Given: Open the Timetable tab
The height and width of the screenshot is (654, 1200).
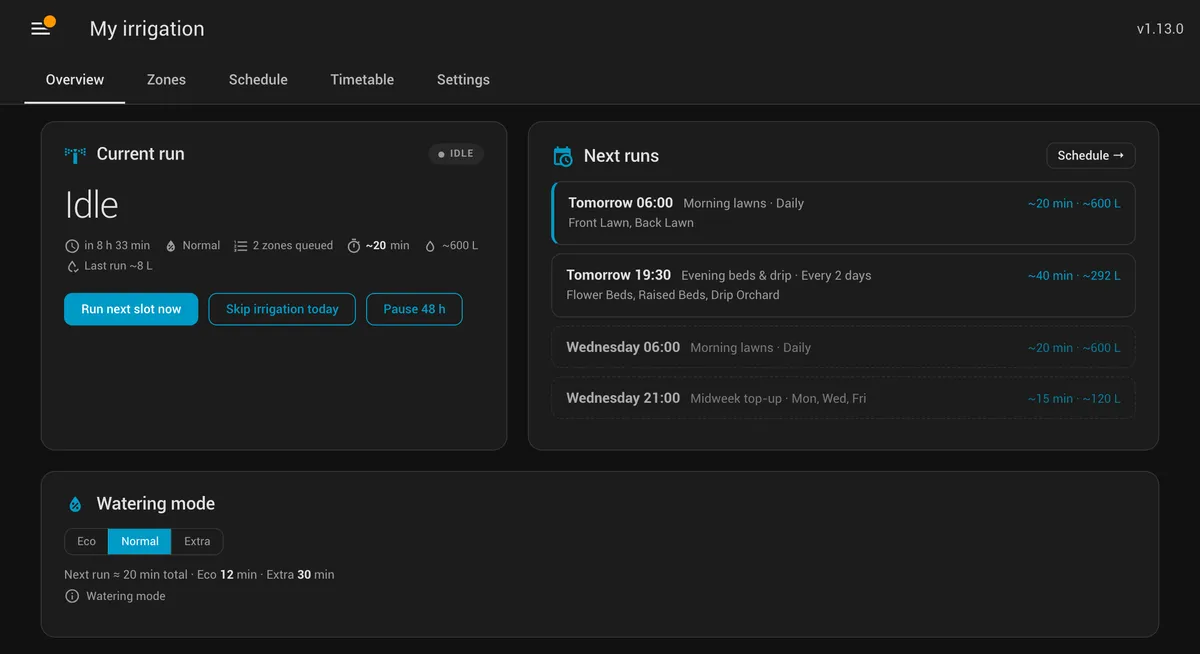Looking at the screenshot, I should [362, 80].
